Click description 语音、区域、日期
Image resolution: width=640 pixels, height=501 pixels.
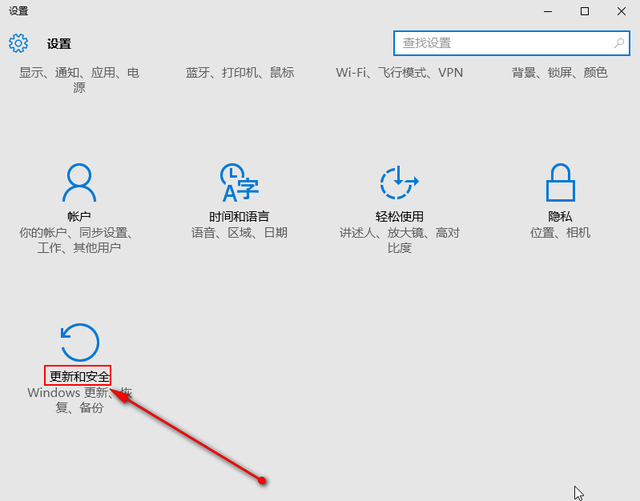[240, 233]
